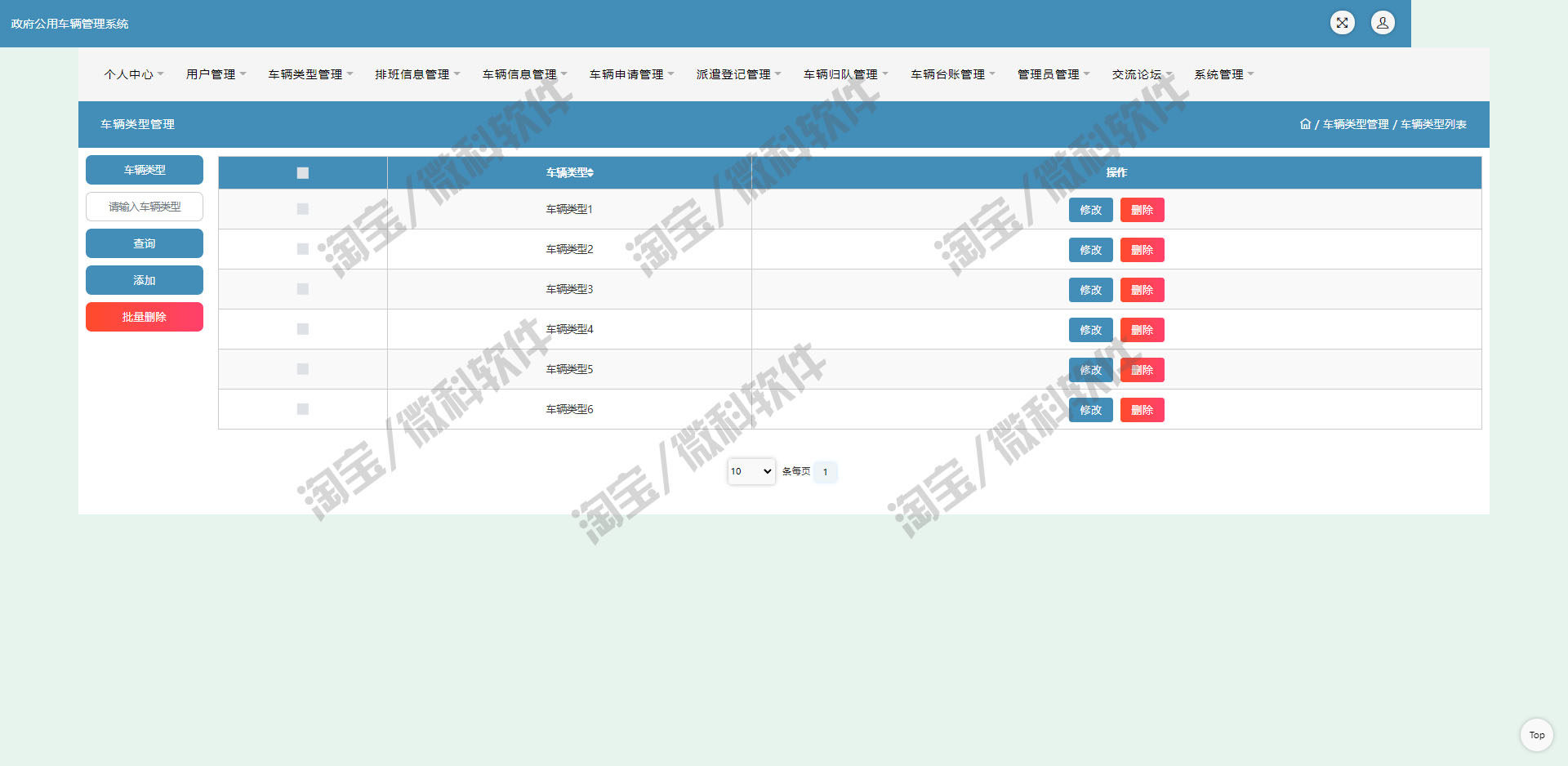
Task: Open the 车辆台账管理 menu
Action: tap(952, 74)
